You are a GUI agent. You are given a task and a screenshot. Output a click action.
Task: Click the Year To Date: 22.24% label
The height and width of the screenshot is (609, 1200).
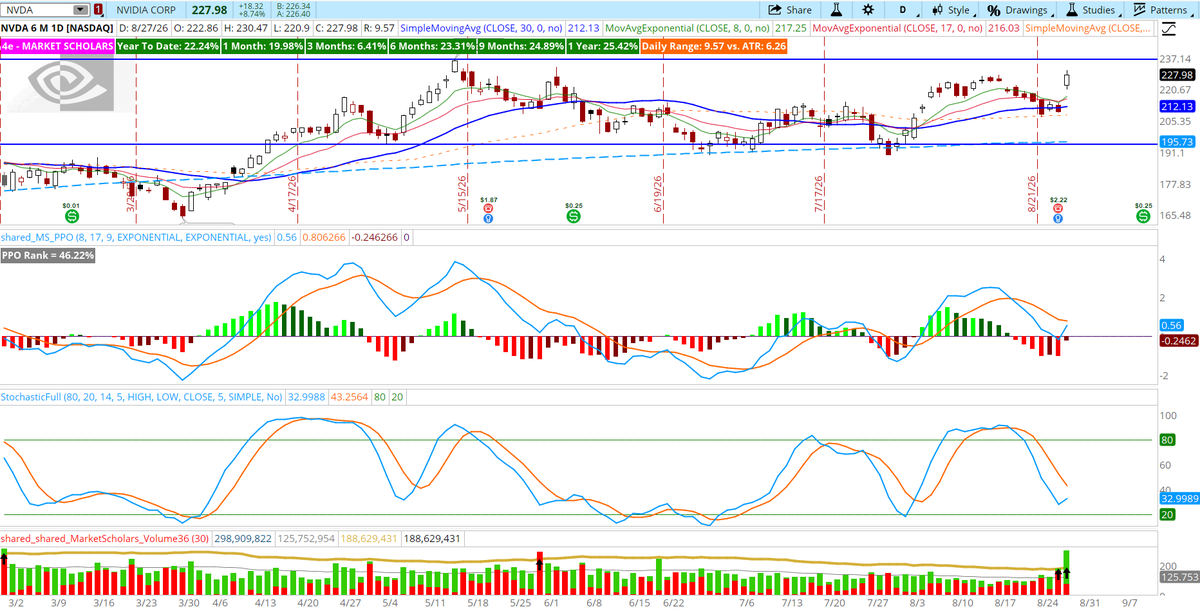point(166,46)
